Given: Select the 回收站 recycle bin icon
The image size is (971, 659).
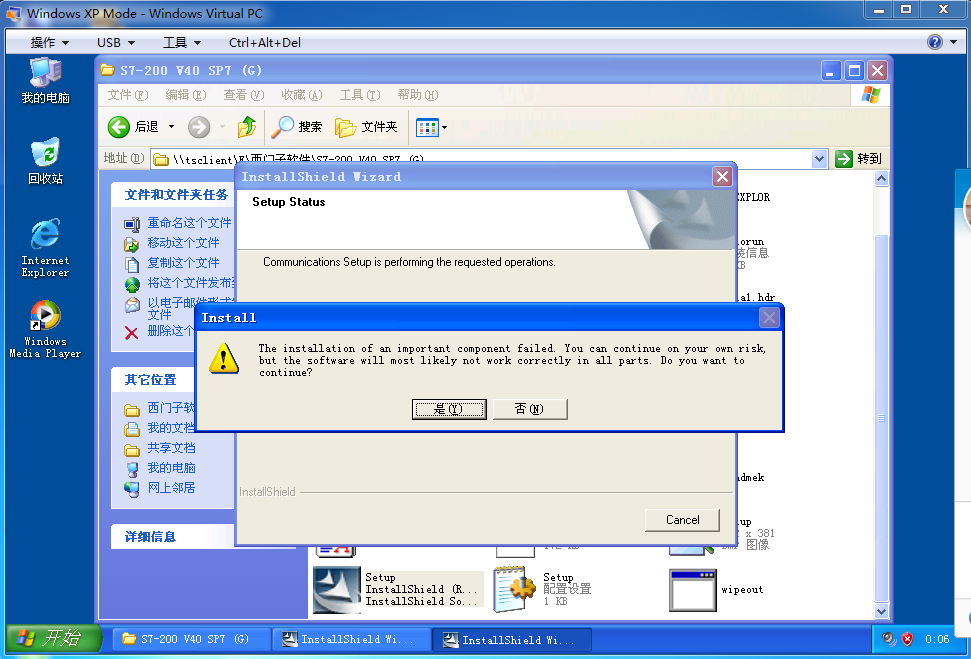Looking at the screenshot, I should [x=45, y=161].
